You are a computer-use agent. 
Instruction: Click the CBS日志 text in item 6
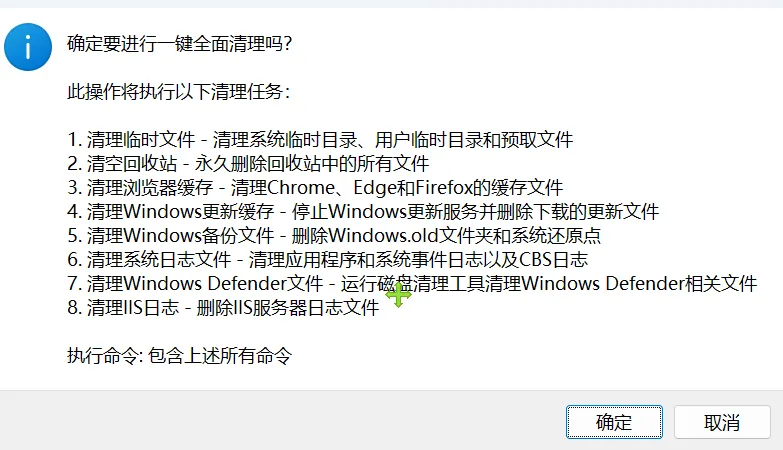click(x=554, y=260)
